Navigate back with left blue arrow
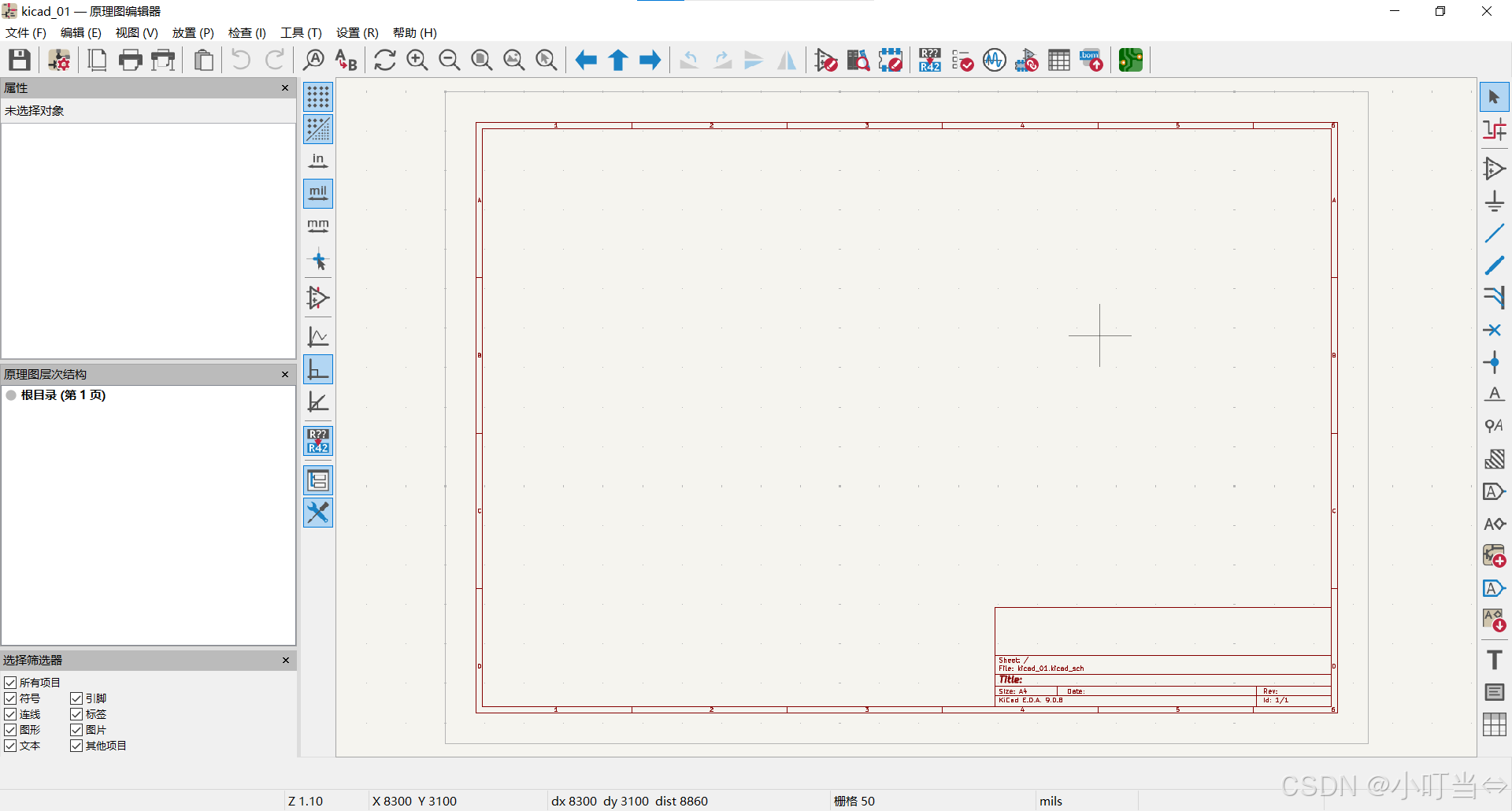The height and width of the screenshot is (811, 1512). [585, 60]
